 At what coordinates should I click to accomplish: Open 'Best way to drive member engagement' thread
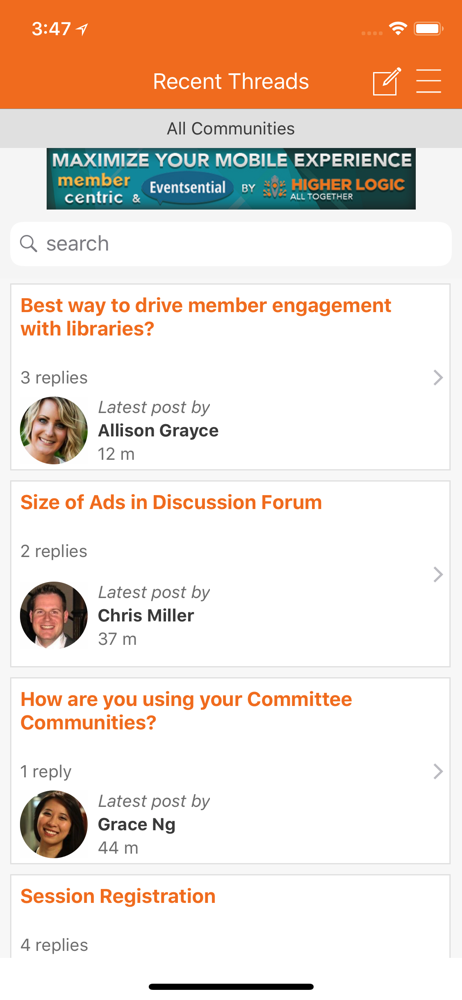206,317
